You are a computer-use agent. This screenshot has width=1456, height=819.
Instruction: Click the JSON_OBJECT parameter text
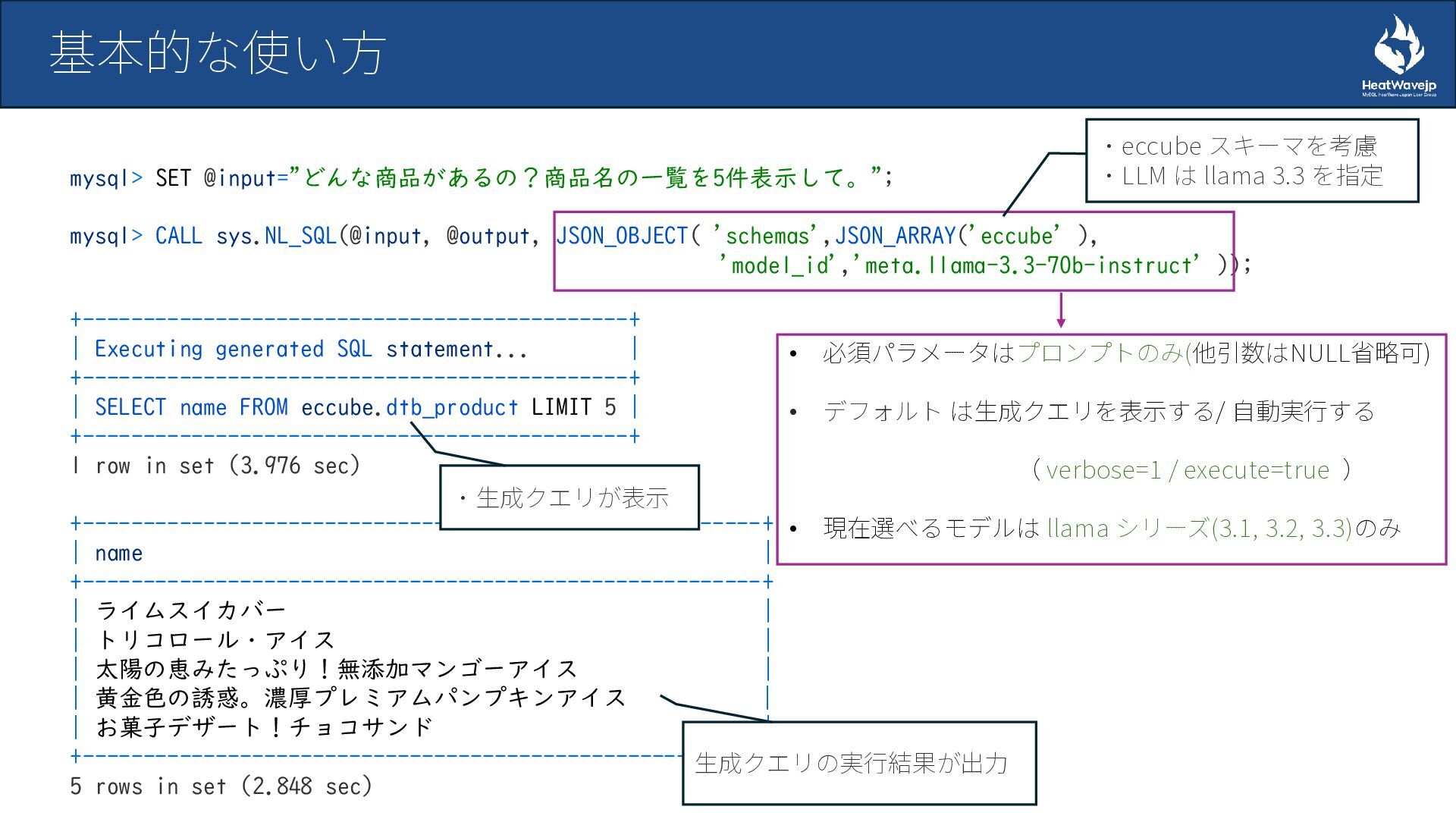622,236
